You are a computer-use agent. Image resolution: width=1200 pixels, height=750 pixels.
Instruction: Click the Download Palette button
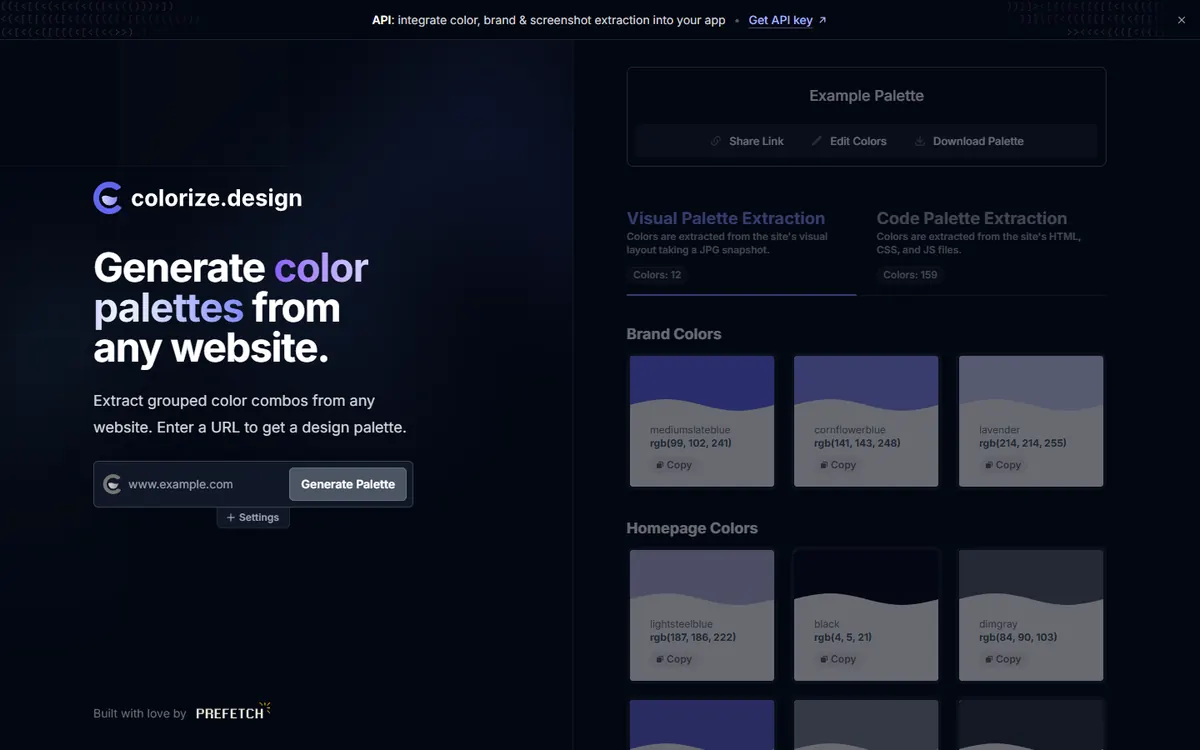[x=969, y=141]
